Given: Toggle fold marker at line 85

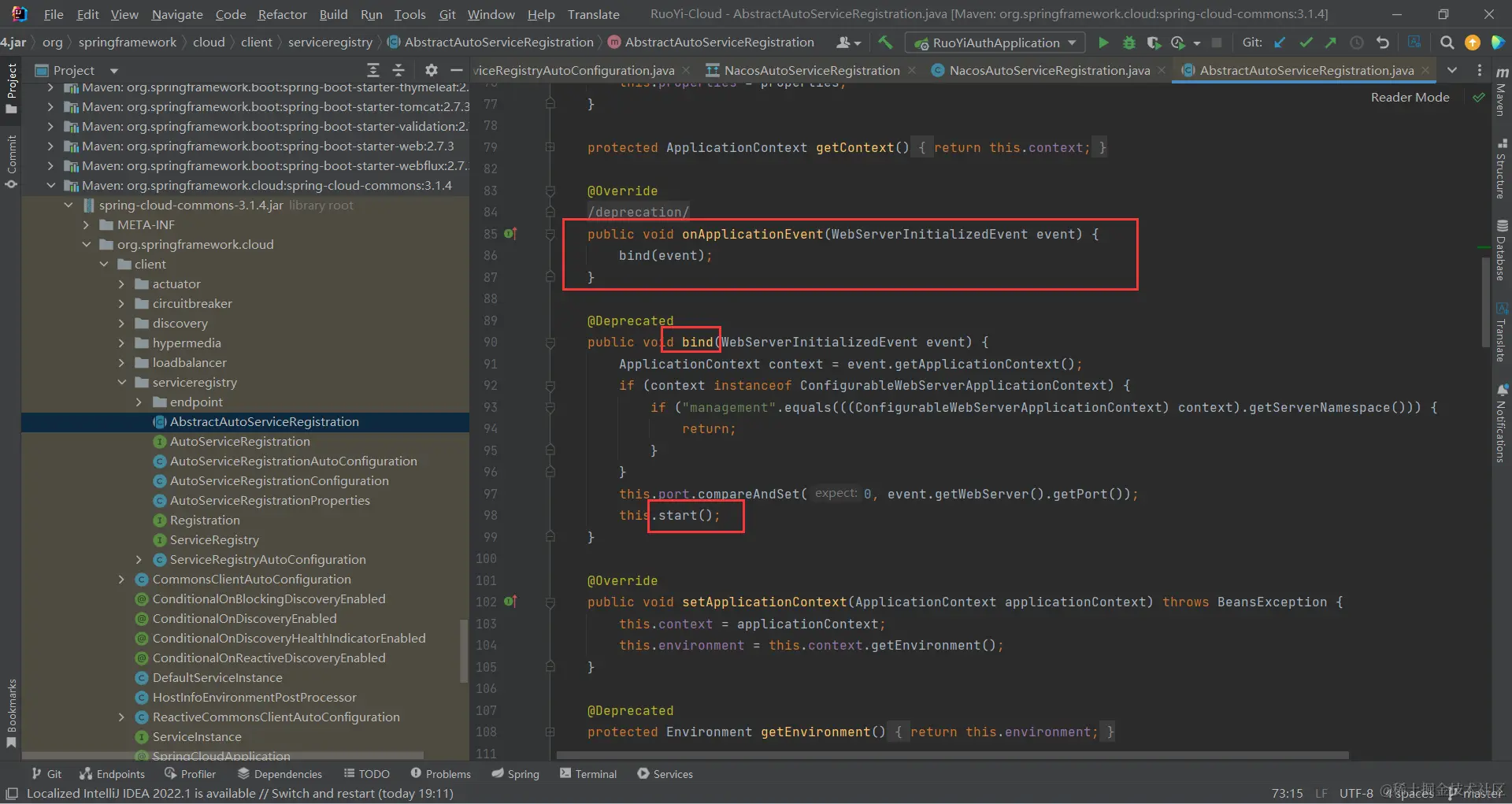Looking at the screenshot, I should tap(550, 235).
